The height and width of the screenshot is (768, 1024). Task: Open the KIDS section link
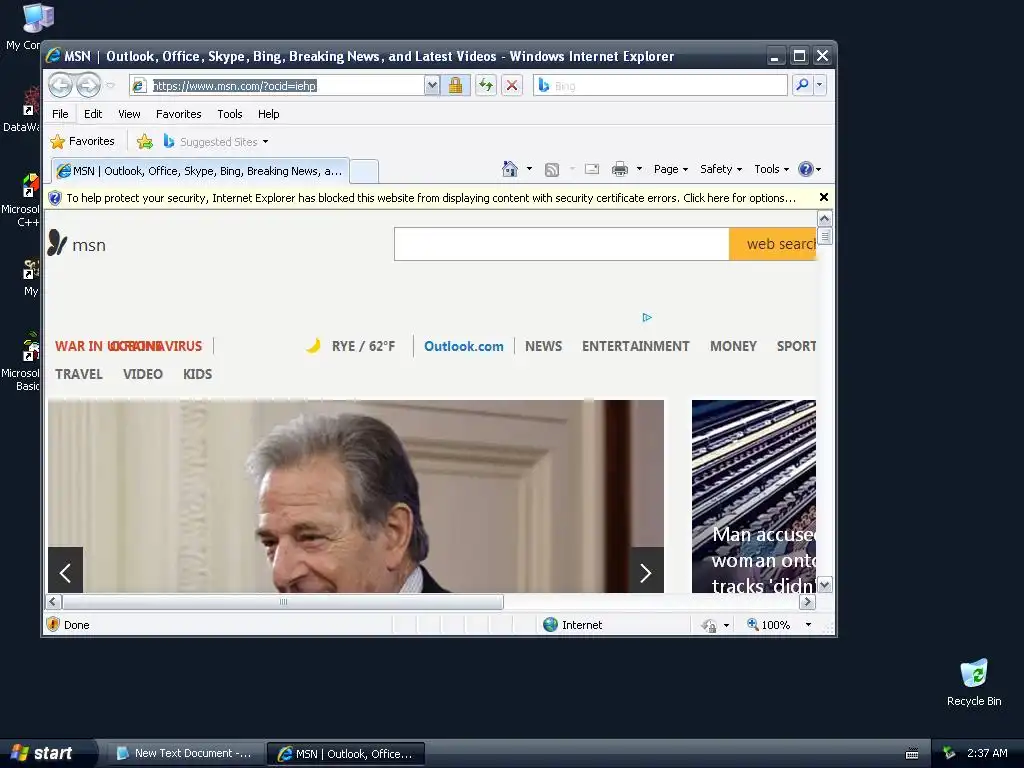[197, 374]
